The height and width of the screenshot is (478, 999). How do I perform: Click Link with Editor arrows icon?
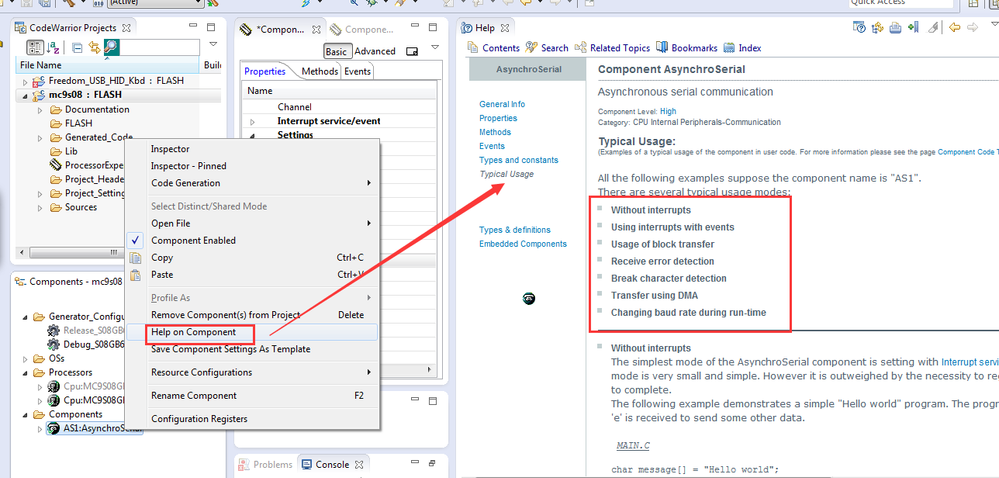pos(94,47)
